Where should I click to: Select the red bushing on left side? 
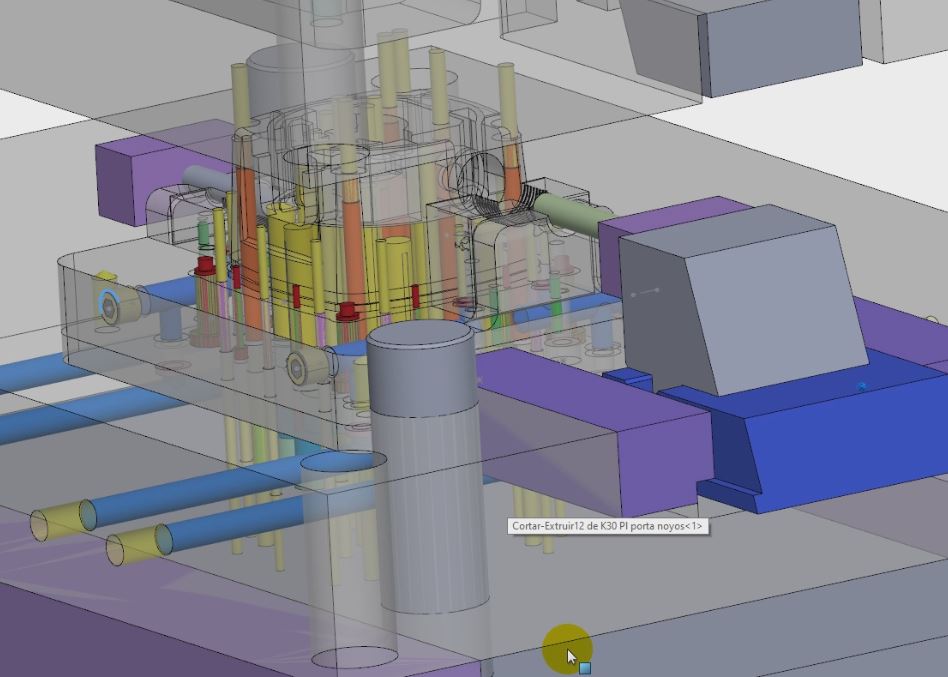(x=205, y=267)
